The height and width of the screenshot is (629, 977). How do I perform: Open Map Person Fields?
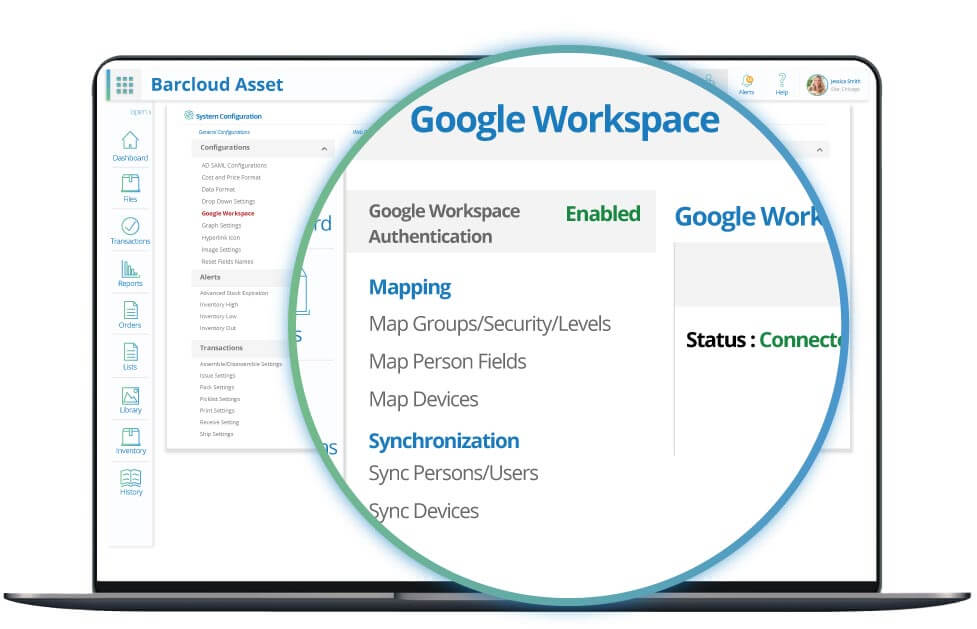(447, 362)
